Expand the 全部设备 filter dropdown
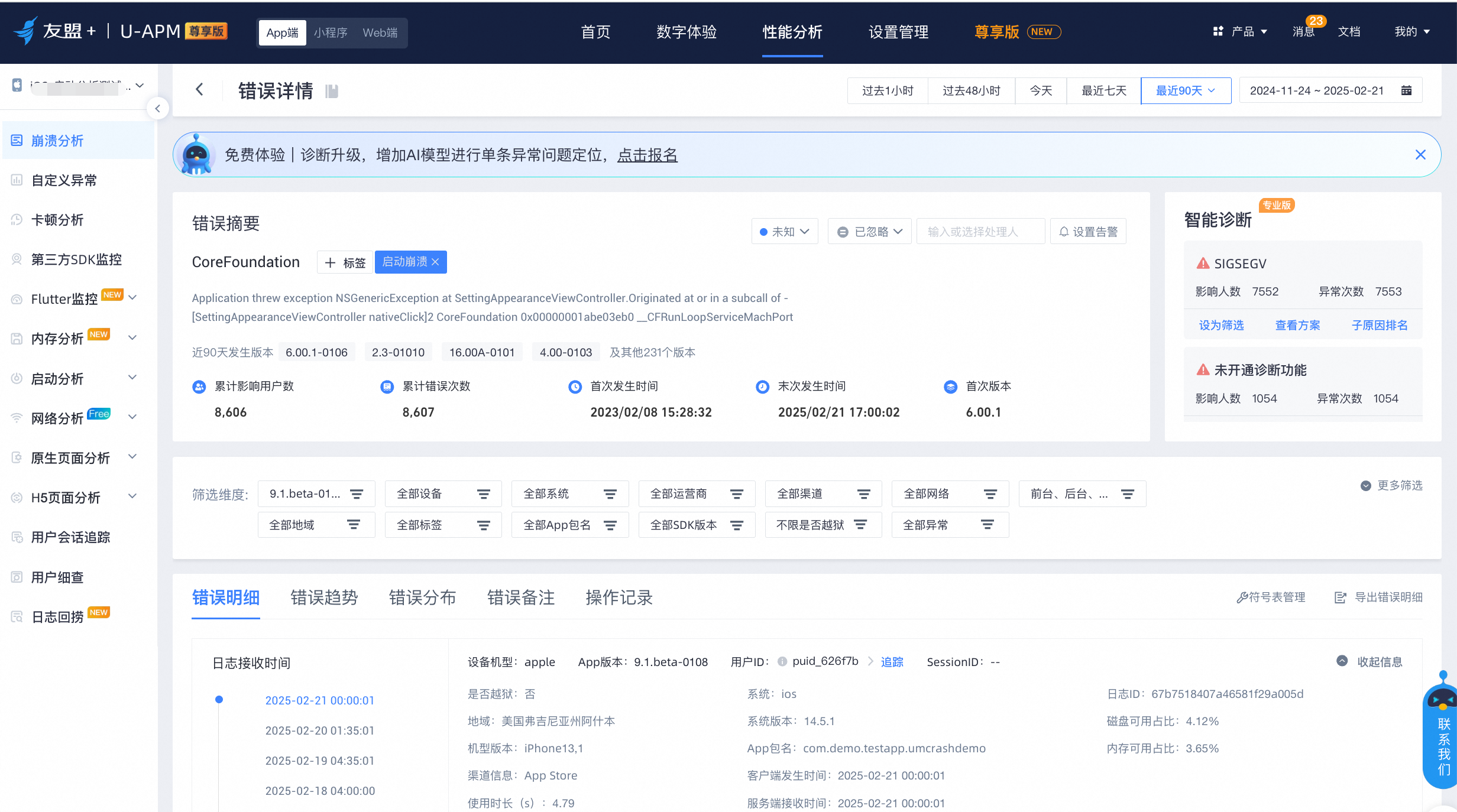This screenshot has width=1457, height=812. 443,494
